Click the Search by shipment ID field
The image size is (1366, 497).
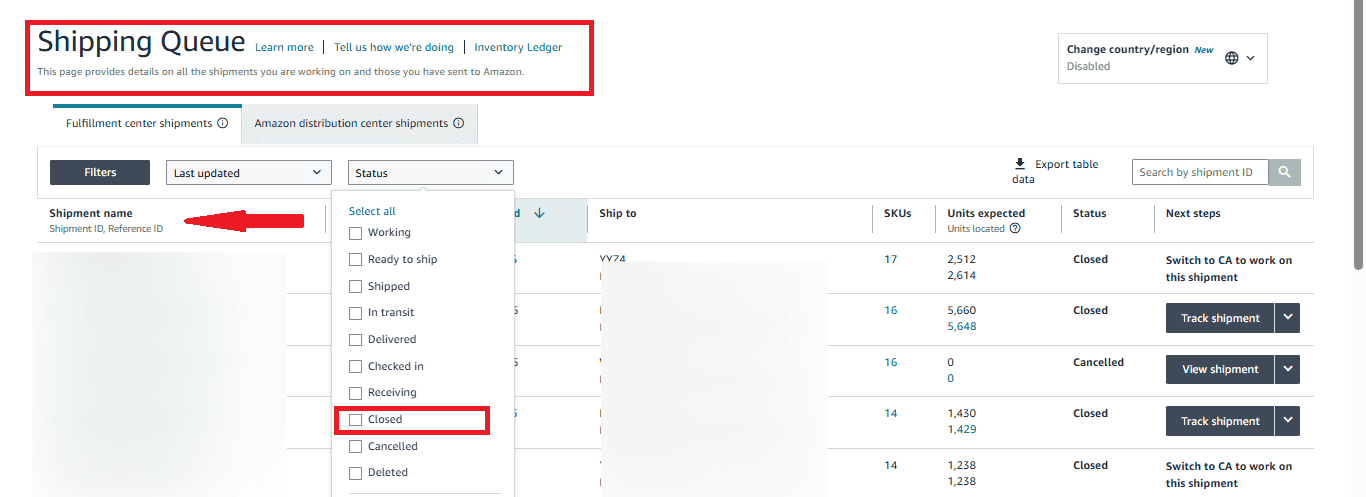pos(1200,172)
